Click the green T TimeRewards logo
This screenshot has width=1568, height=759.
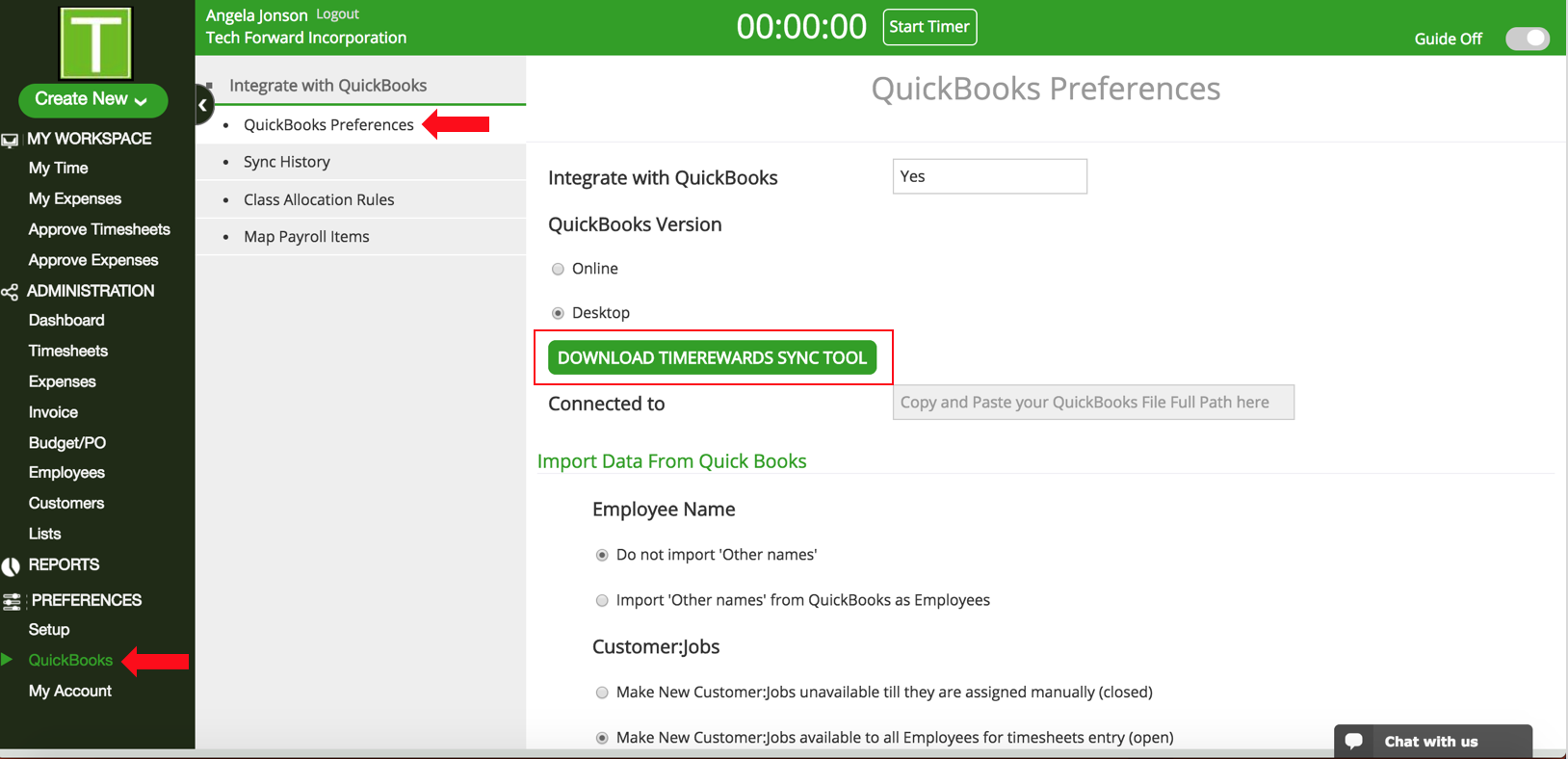pos(95,42)
